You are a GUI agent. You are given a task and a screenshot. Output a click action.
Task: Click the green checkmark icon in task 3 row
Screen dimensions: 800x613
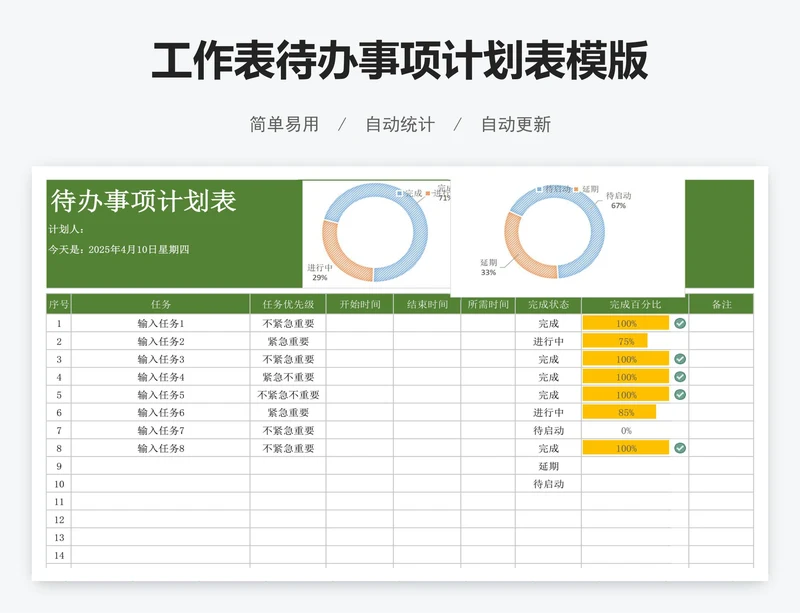(680, 359)
